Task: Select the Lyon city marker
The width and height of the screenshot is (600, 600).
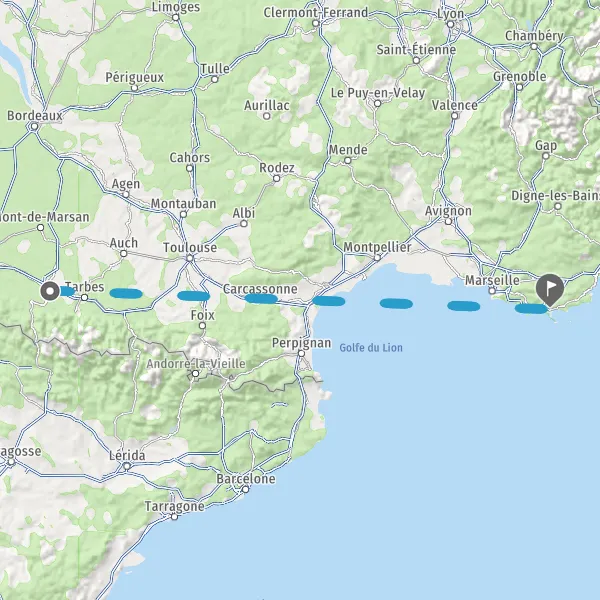Action: (451, 24)
